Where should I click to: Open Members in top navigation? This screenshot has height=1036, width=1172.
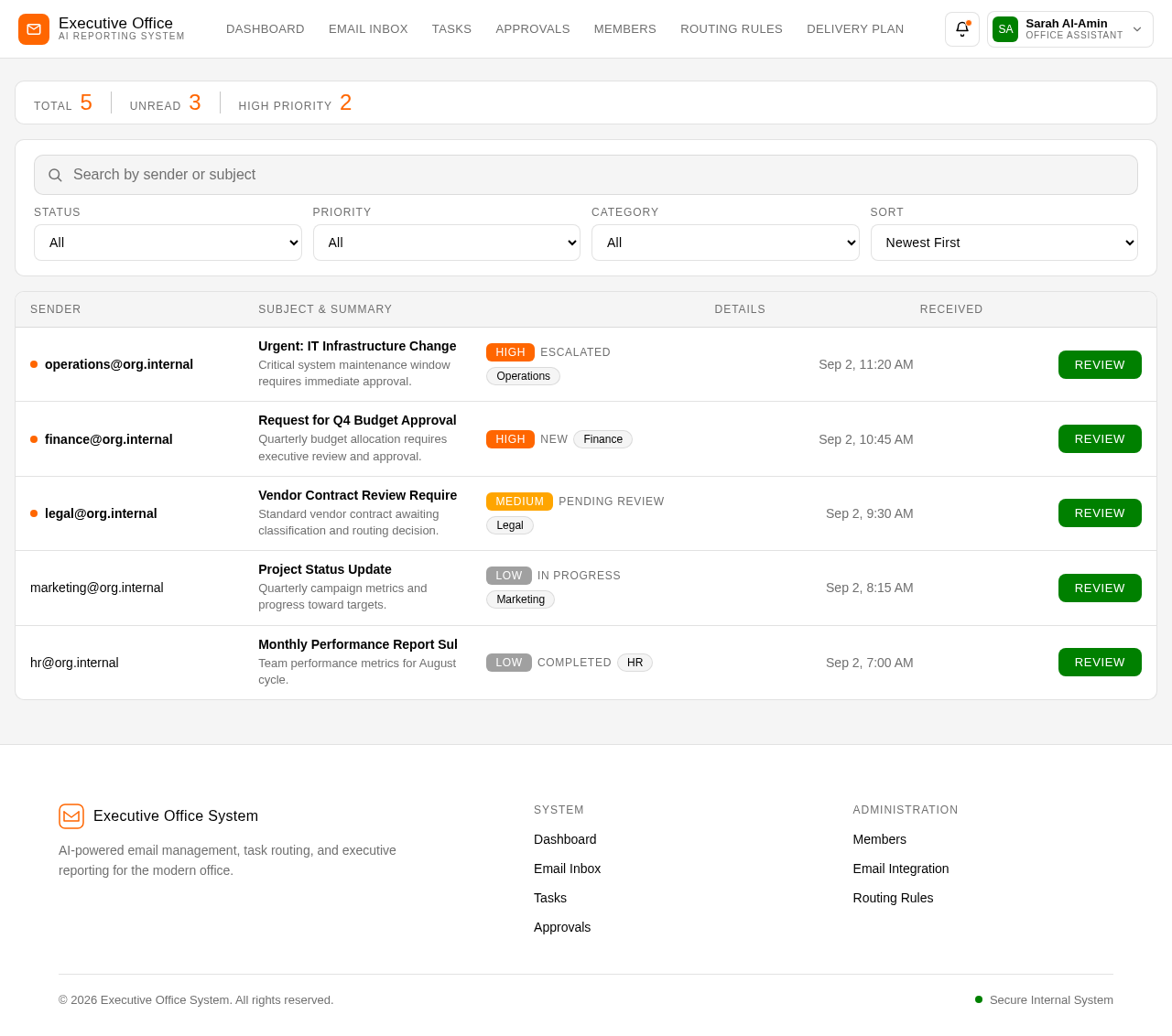click(625, 29)
